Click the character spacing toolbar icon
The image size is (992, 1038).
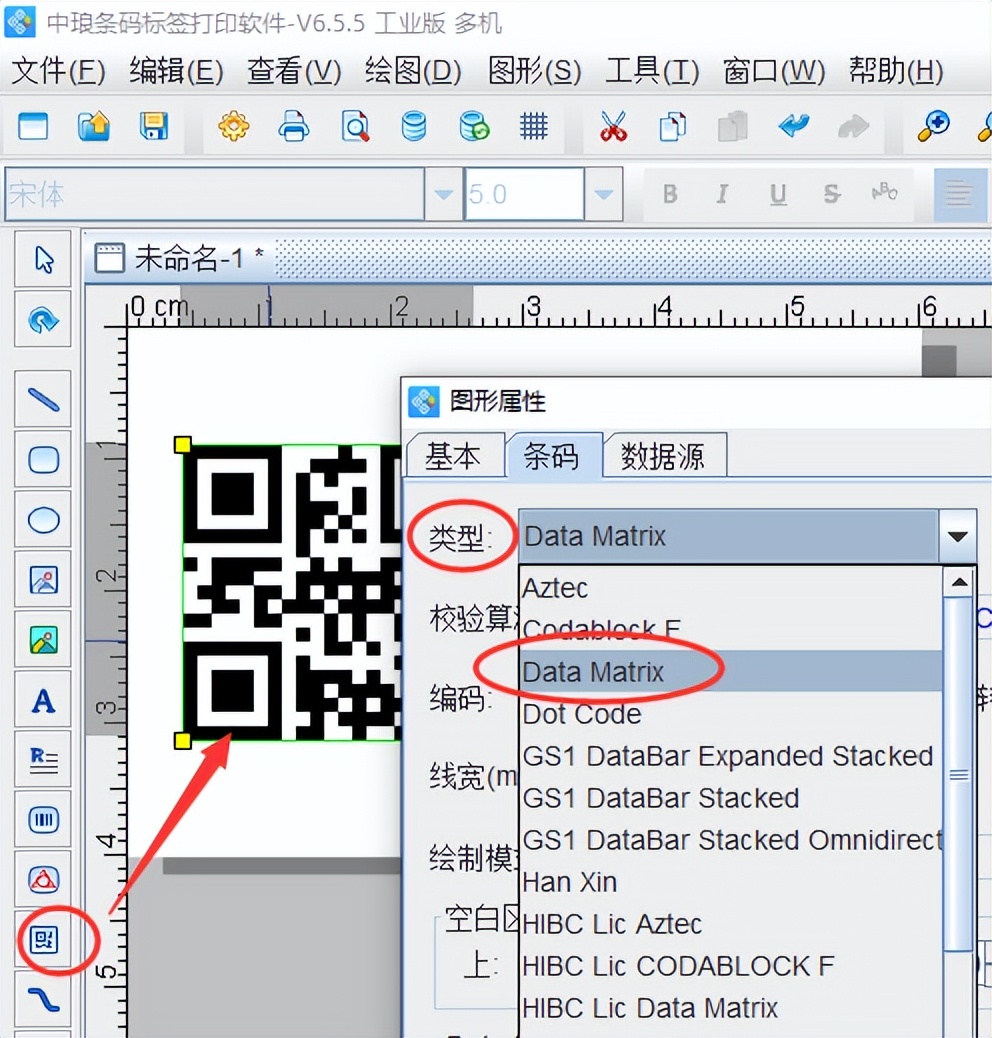pyautogui.click(x=884, y=193)
